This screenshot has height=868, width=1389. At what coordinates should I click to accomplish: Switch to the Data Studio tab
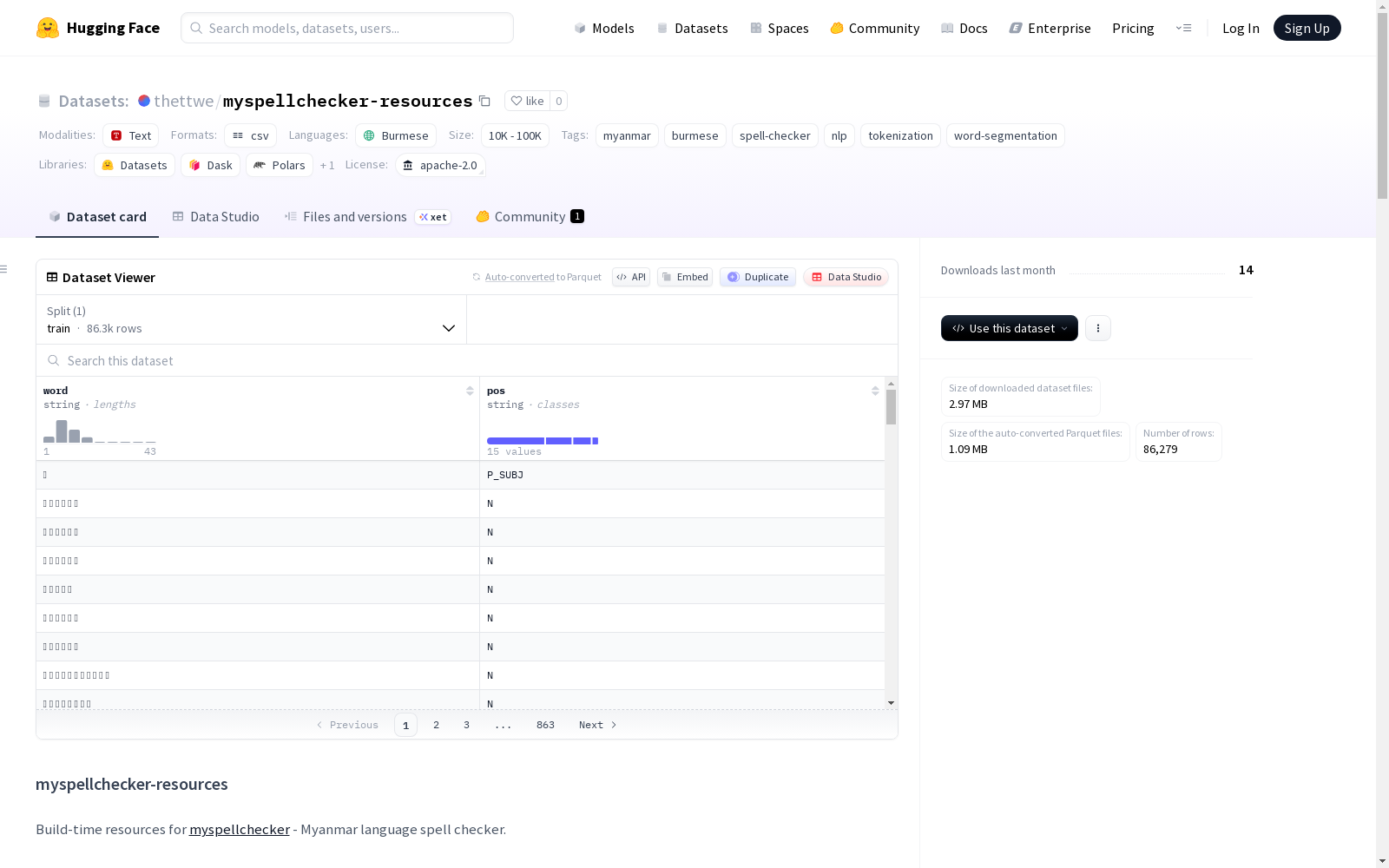[215, 216]
